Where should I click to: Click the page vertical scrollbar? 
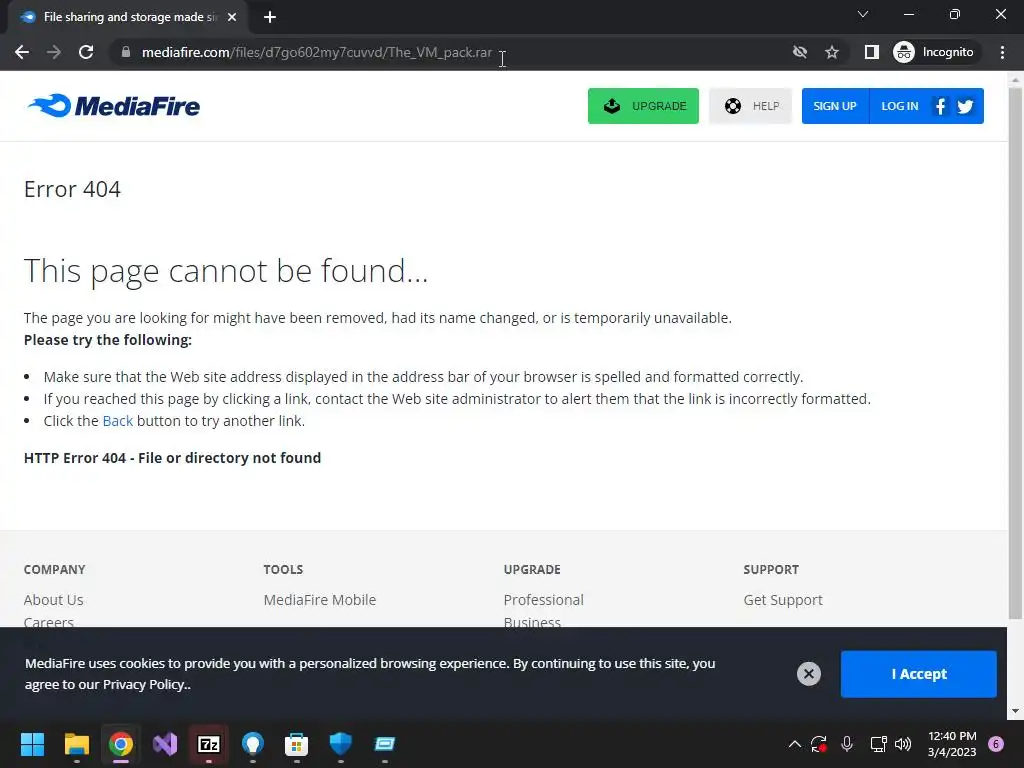pyautogui.click(x=1015, y=353)
